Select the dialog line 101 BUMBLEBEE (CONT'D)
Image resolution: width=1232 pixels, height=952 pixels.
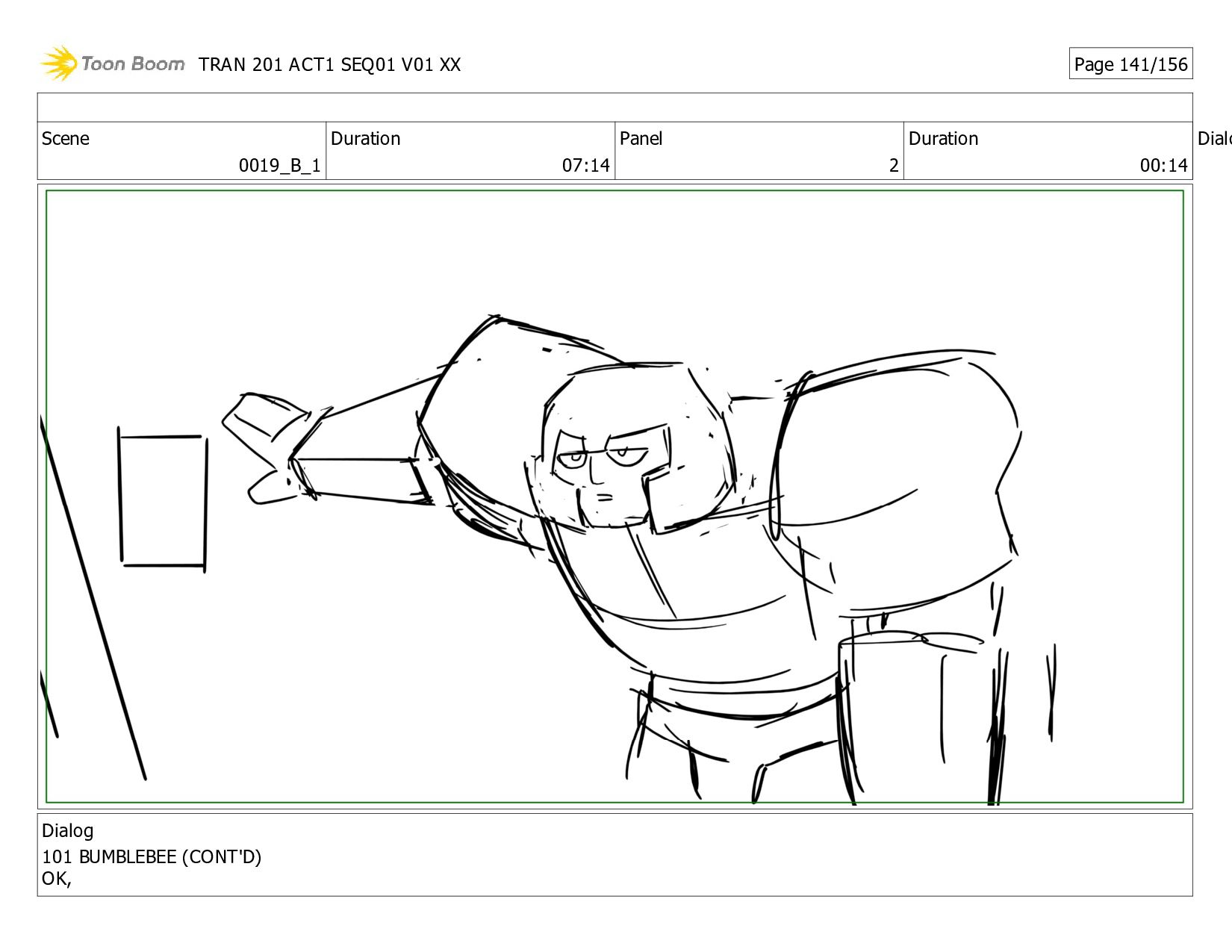pyautogui.click(x=152, y=857)
